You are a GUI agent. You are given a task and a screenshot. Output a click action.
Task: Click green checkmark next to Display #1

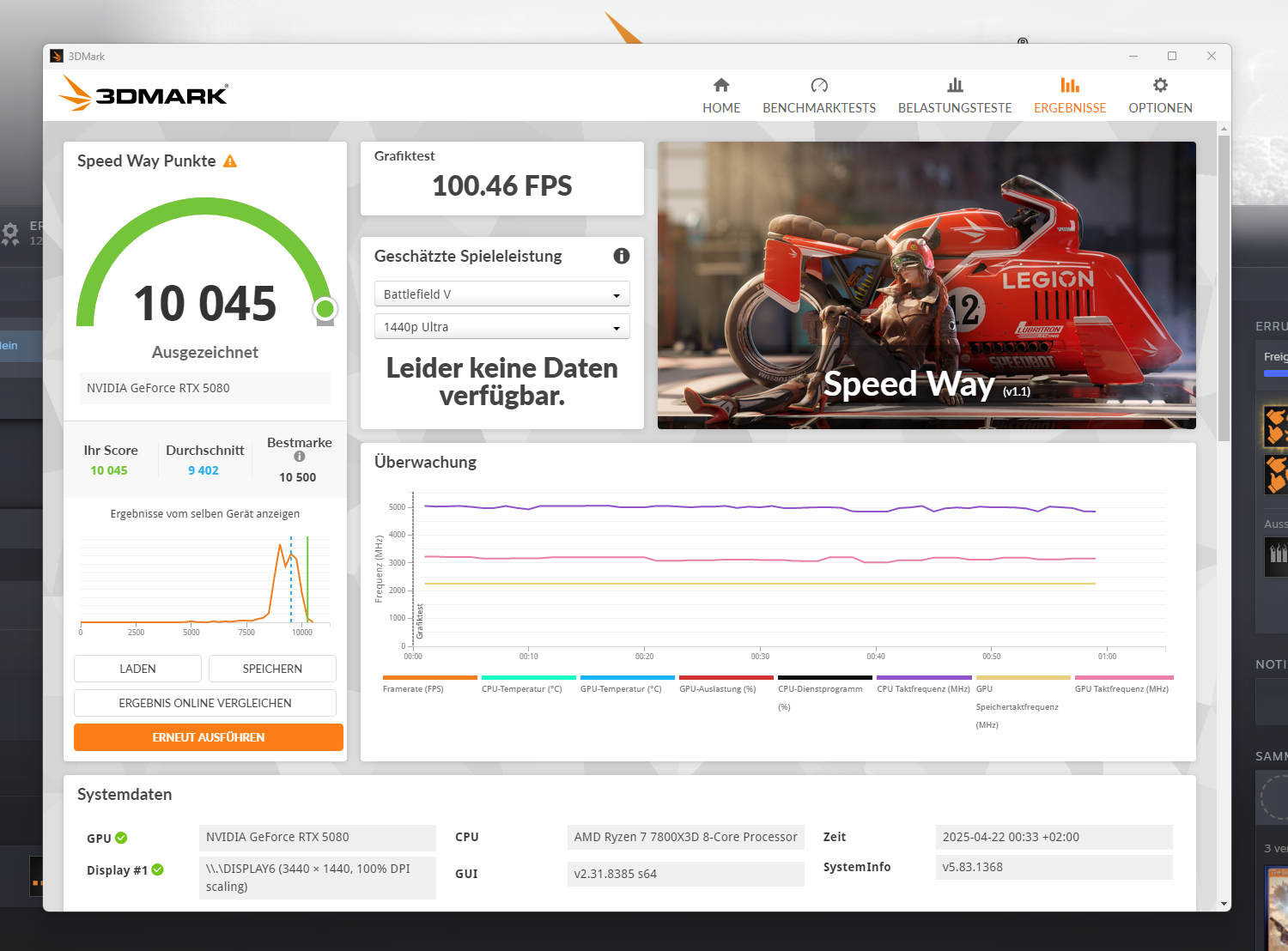tap(158, 869)
